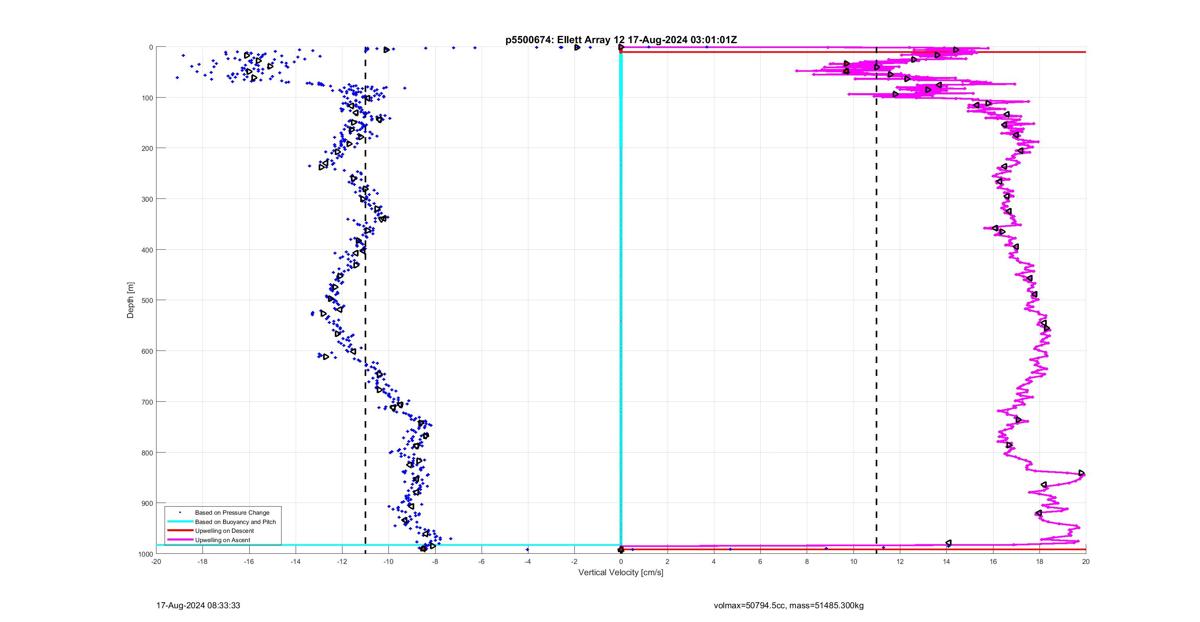Viewport: 1200px width, 622px height.
Task: Click velocity axis tick label '-20'
Action: pos(156,562)
